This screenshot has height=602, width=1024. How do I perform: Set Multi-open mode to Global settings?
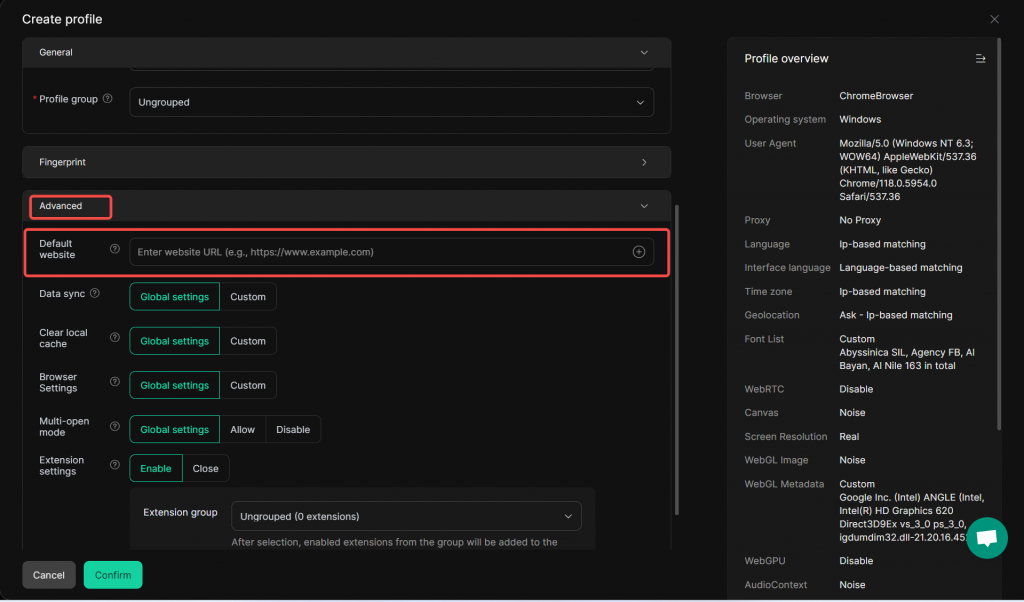[174, 430]
